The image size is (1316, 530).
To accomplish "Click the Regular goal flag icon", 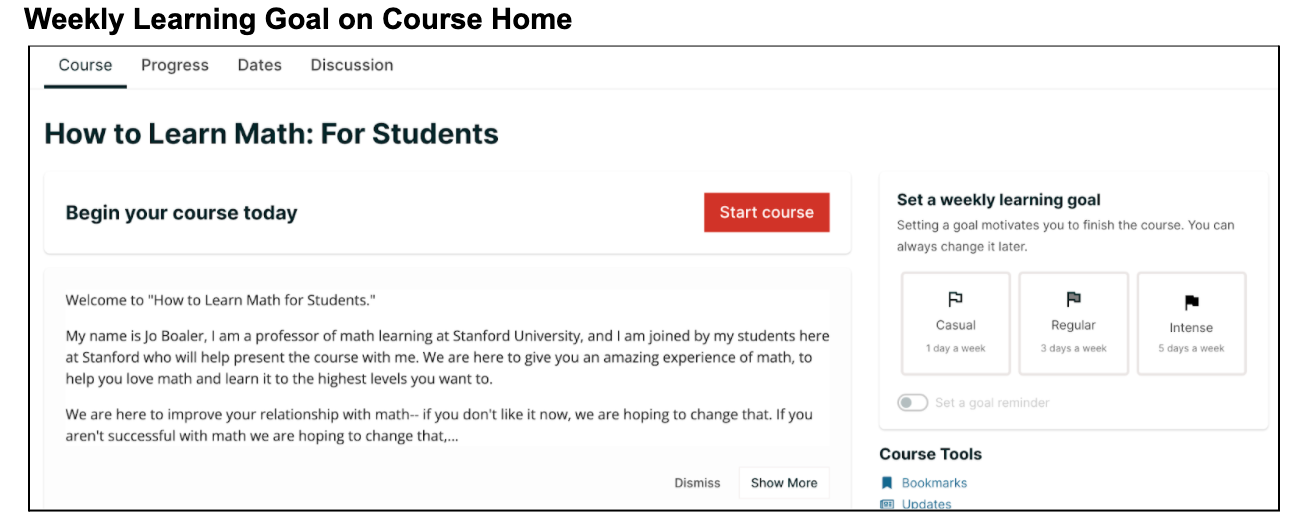I will click(x=1073, y=299).
